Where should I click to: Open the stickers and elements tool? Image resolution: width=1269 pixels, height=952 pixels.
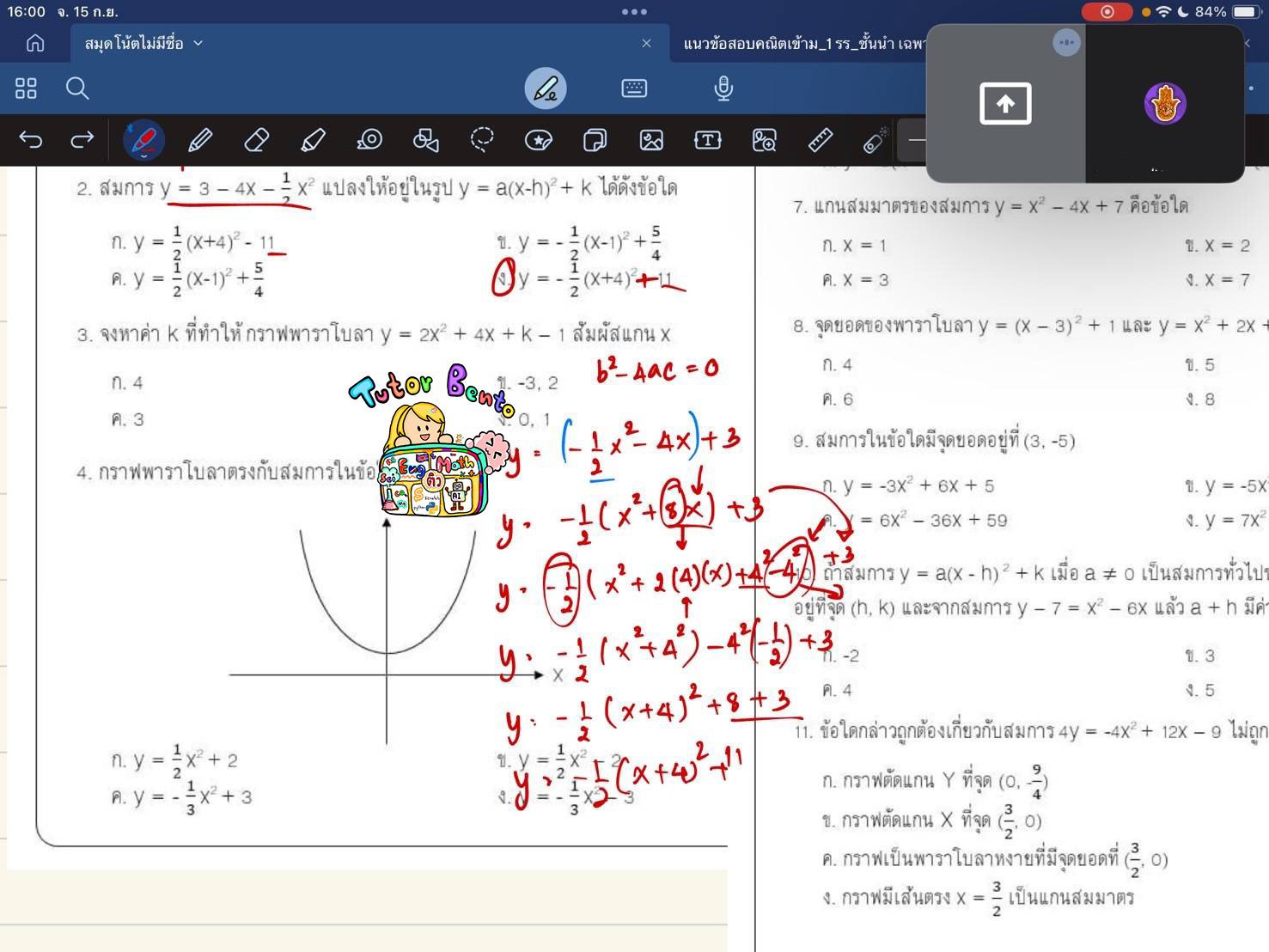[539, 139]
